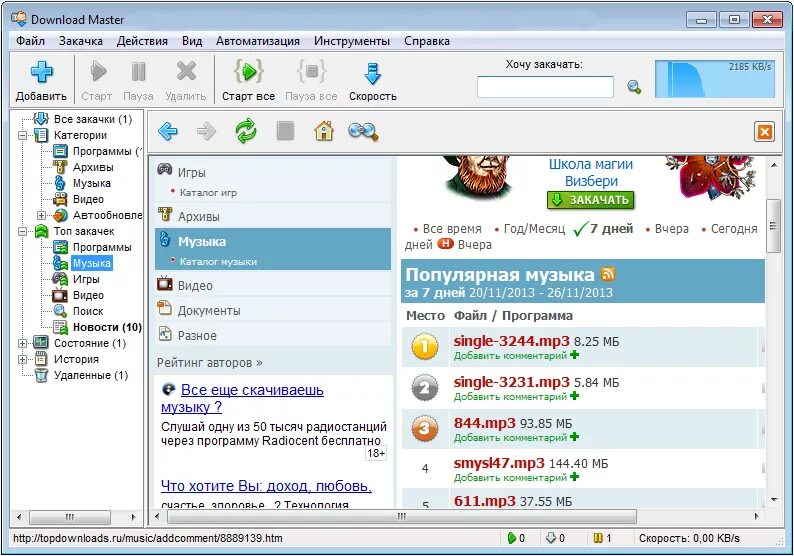The height and width of the screenshot is (556, 794).
Task: Open Документы section in web sidebar
Action: (209, 310)
